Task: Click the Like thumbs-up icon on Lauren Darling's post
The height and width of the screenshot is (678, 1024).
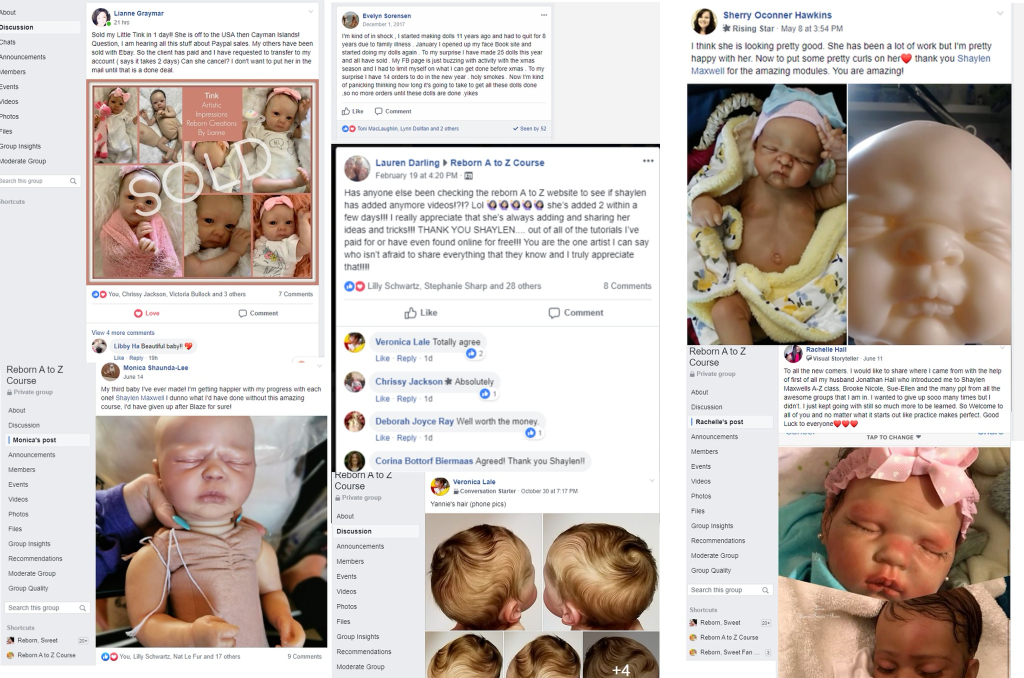Action: (410, 313)
